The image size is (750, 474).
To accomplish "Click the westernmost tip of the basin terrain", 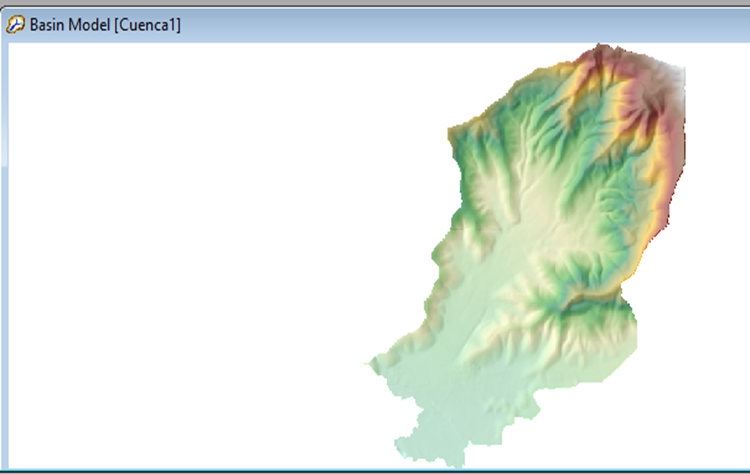I will click(368, 362).
